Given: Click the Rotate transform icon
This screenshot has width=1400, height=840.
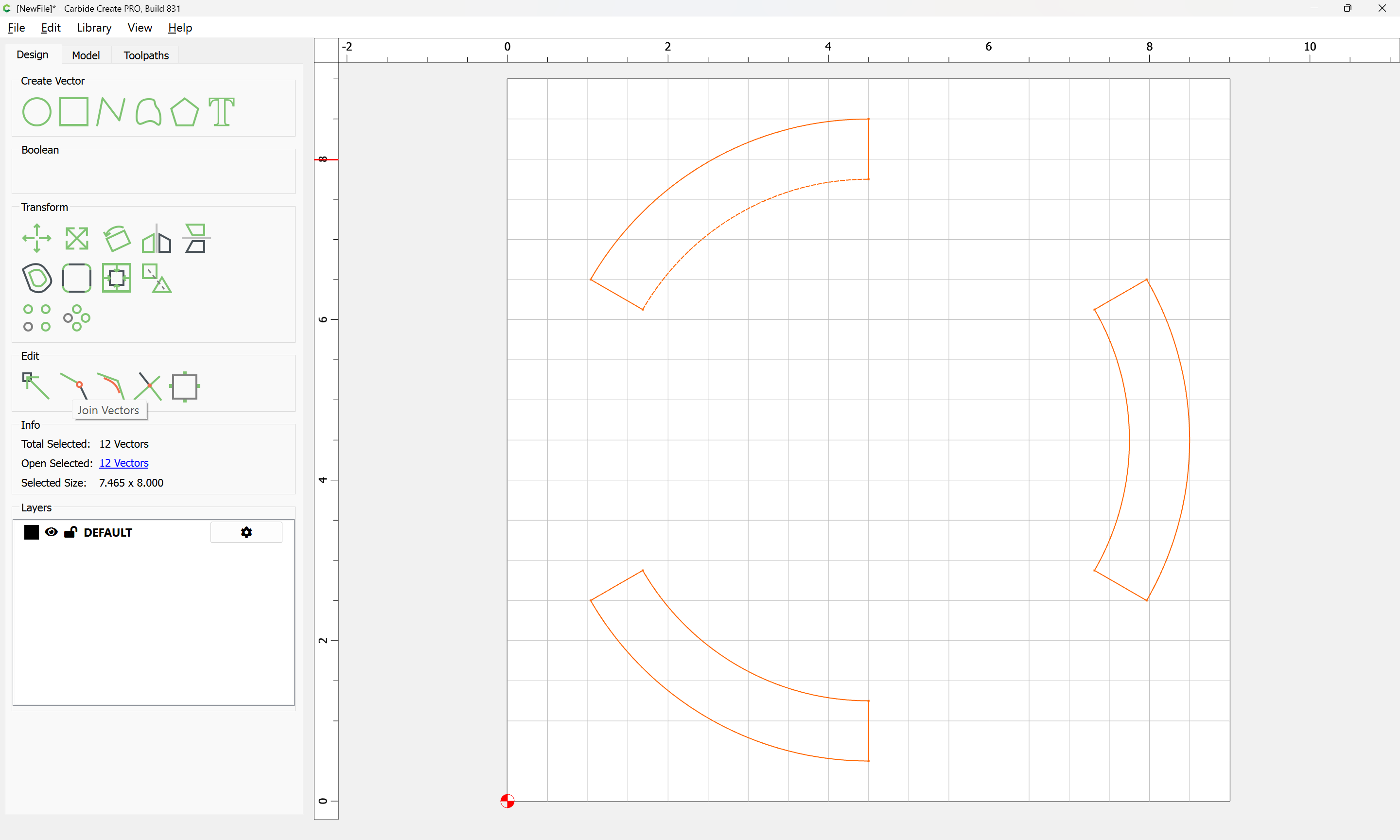Looking at the screenshot, I should [117, 238].
